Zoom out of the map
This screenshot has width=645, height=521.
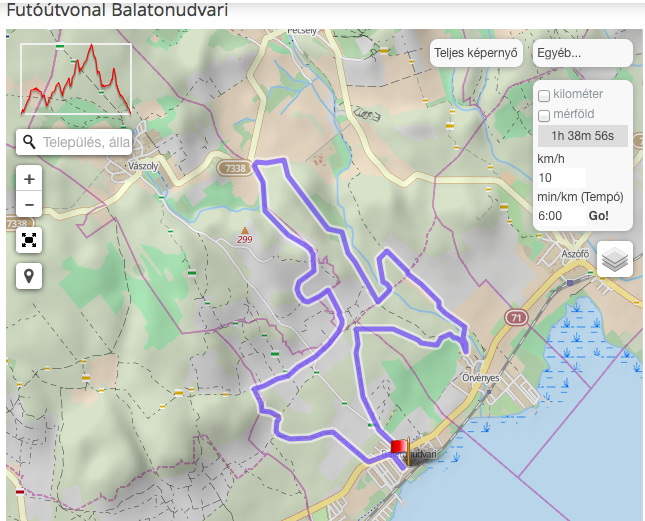pos(29,204)
